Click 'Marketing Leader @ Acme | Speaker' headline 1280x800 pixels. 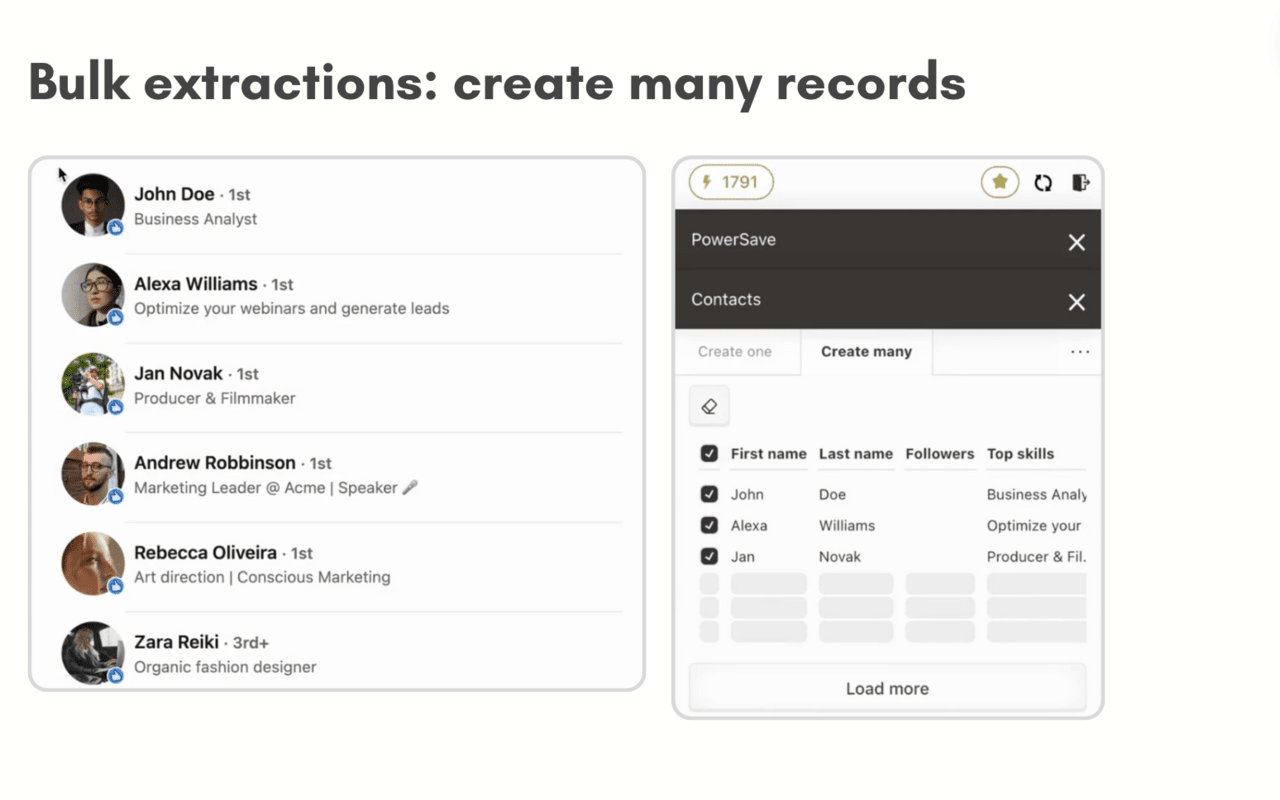click(x=276, y=488)
